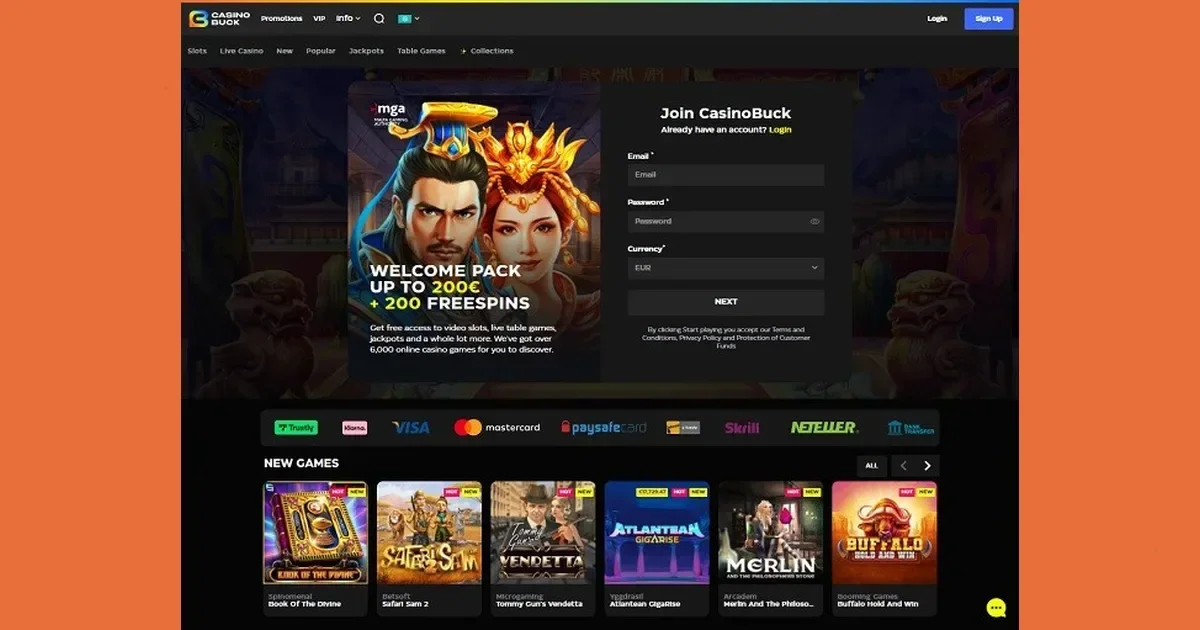Click the Trustly payment logo
Screen dimensions: 1200x630
(296, 427)
